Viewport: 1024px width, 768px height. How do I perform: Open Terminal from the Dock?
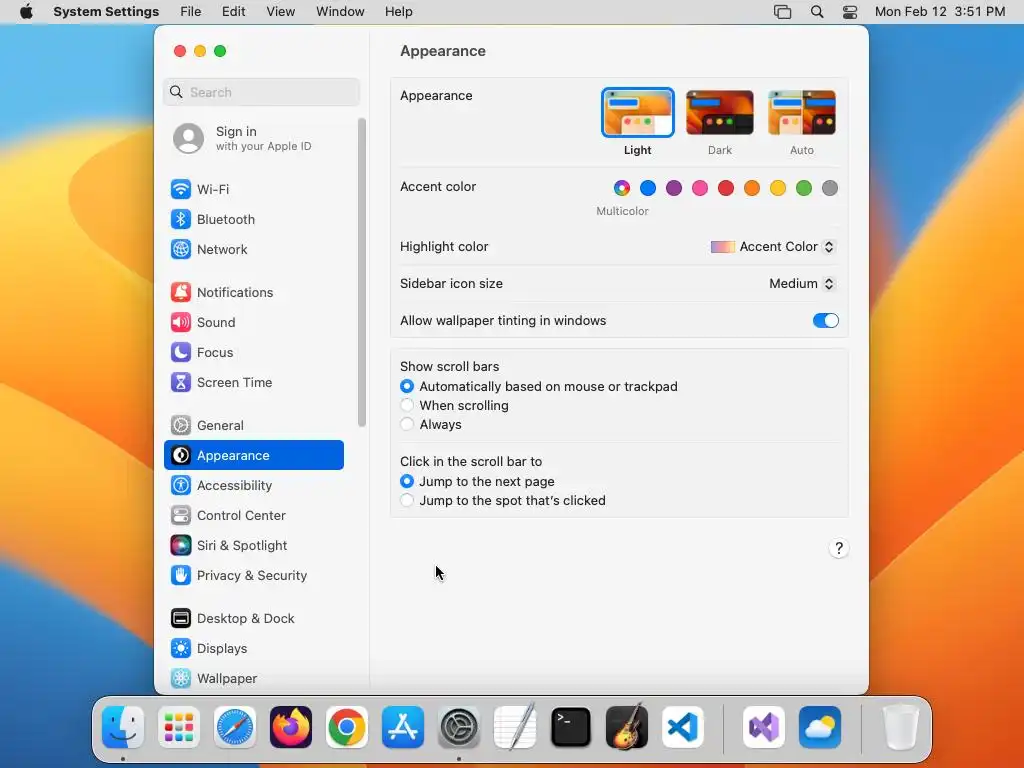(x=571, y=727)
